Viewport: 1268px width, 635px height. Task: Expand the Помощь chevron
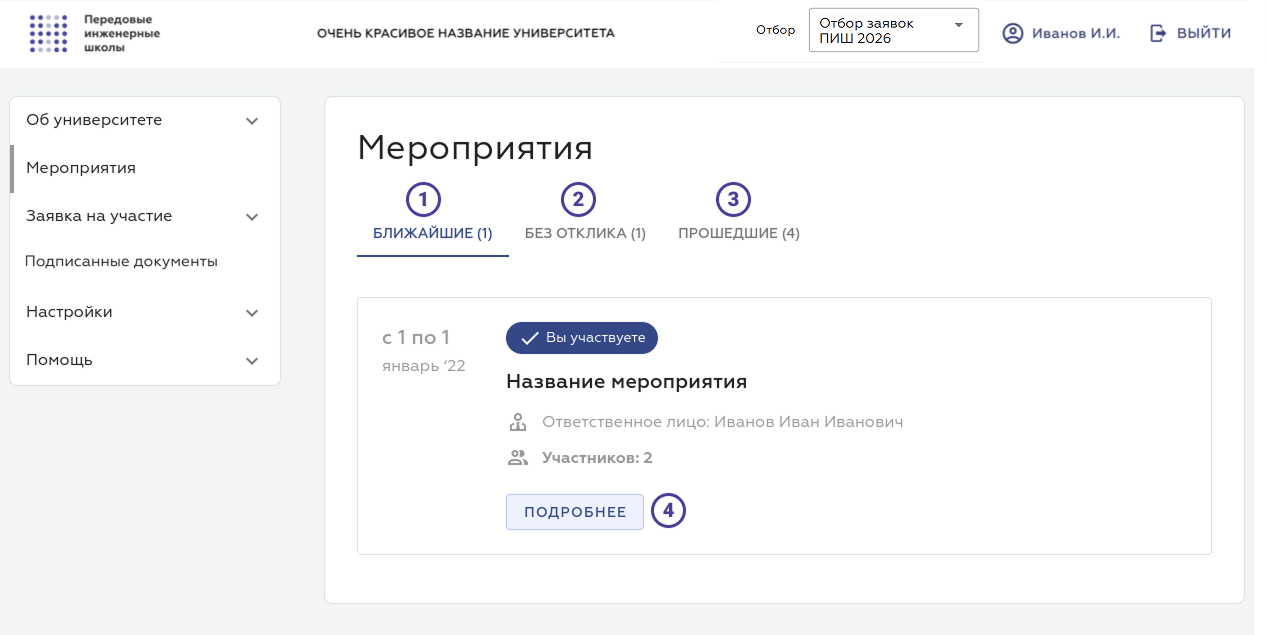(252, 361)
